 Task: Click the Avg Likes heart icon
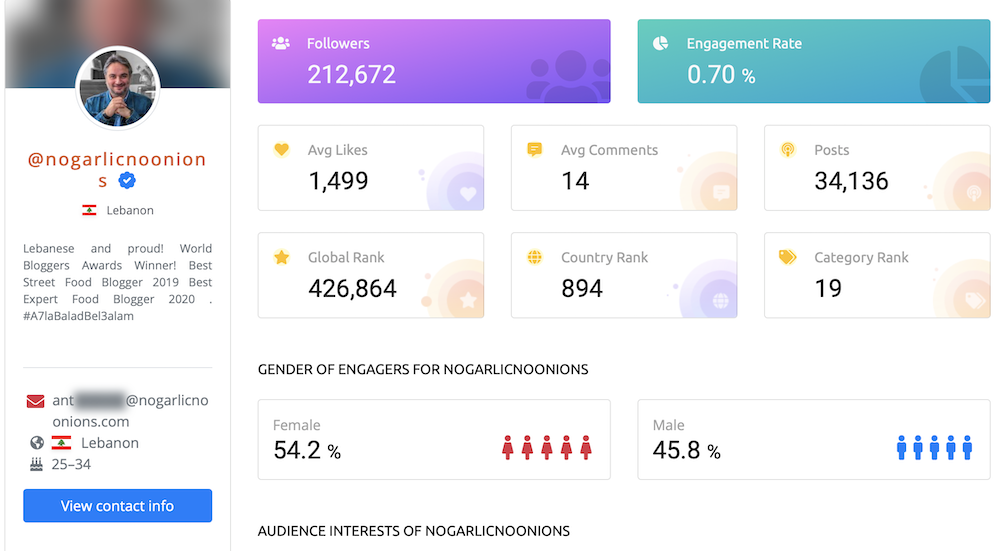point(281,150)
